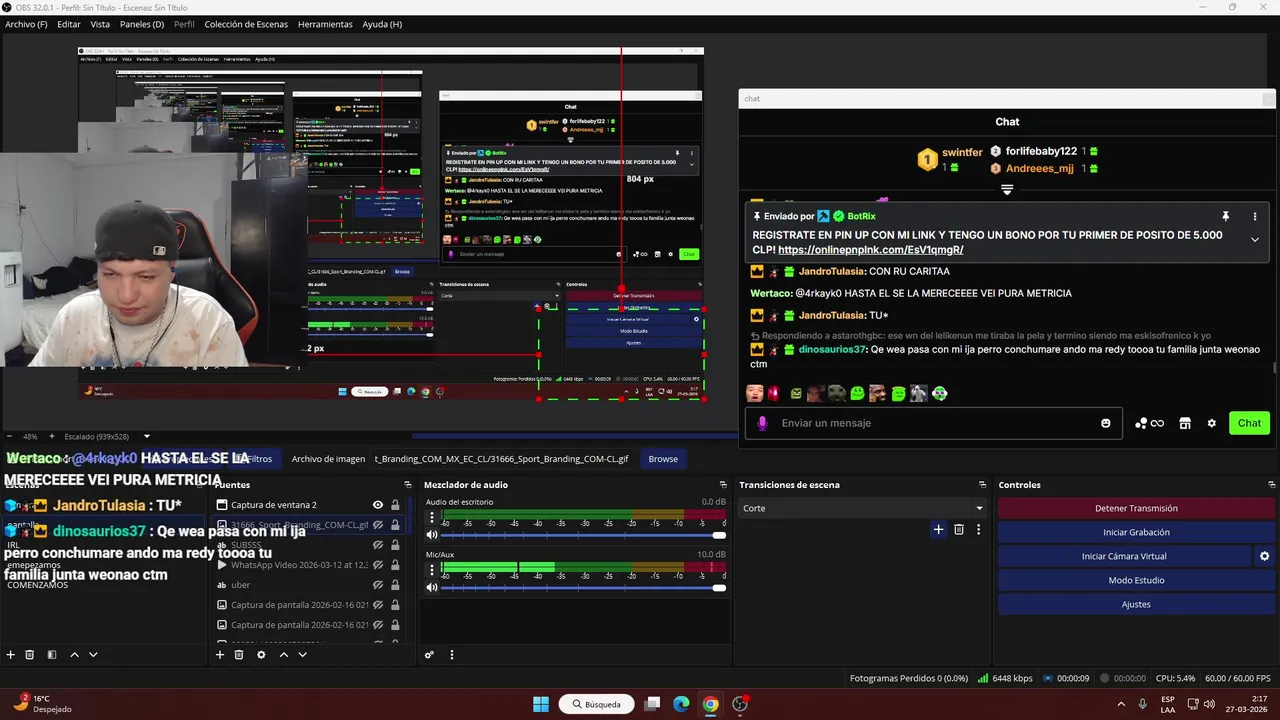
Task: Expand the pinned BotRix message chevron
Action: click(1255, 239)
